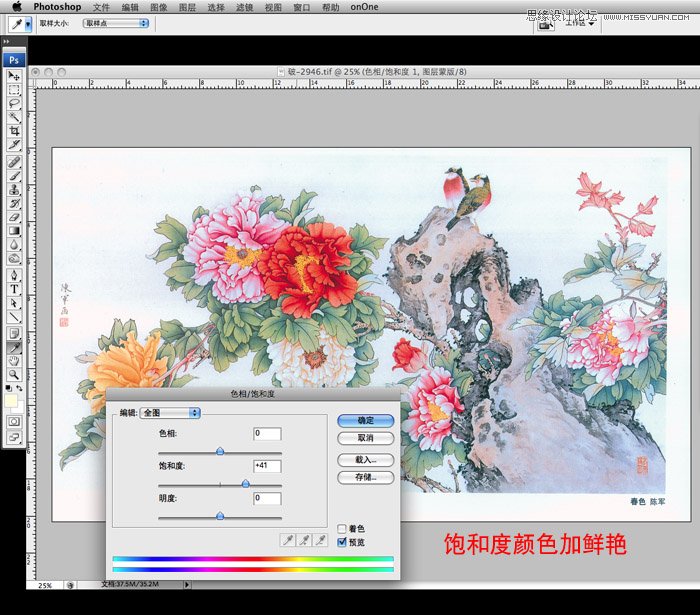Click the 色相 value input field

click(x=267, y=433)
